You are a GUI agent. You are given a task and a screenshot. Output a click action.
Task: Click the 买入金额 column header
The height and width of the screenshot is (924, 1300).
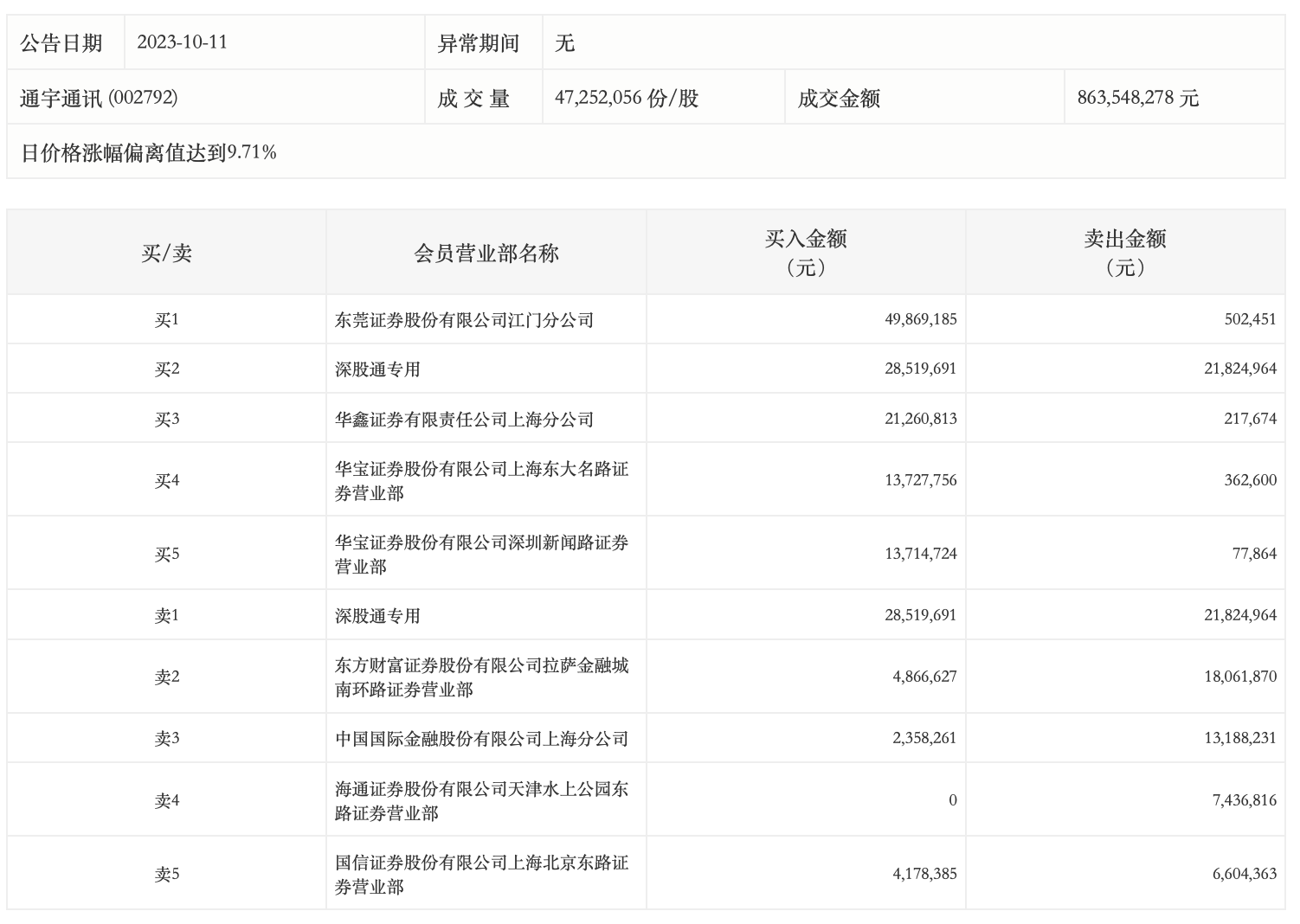[806, 252]
